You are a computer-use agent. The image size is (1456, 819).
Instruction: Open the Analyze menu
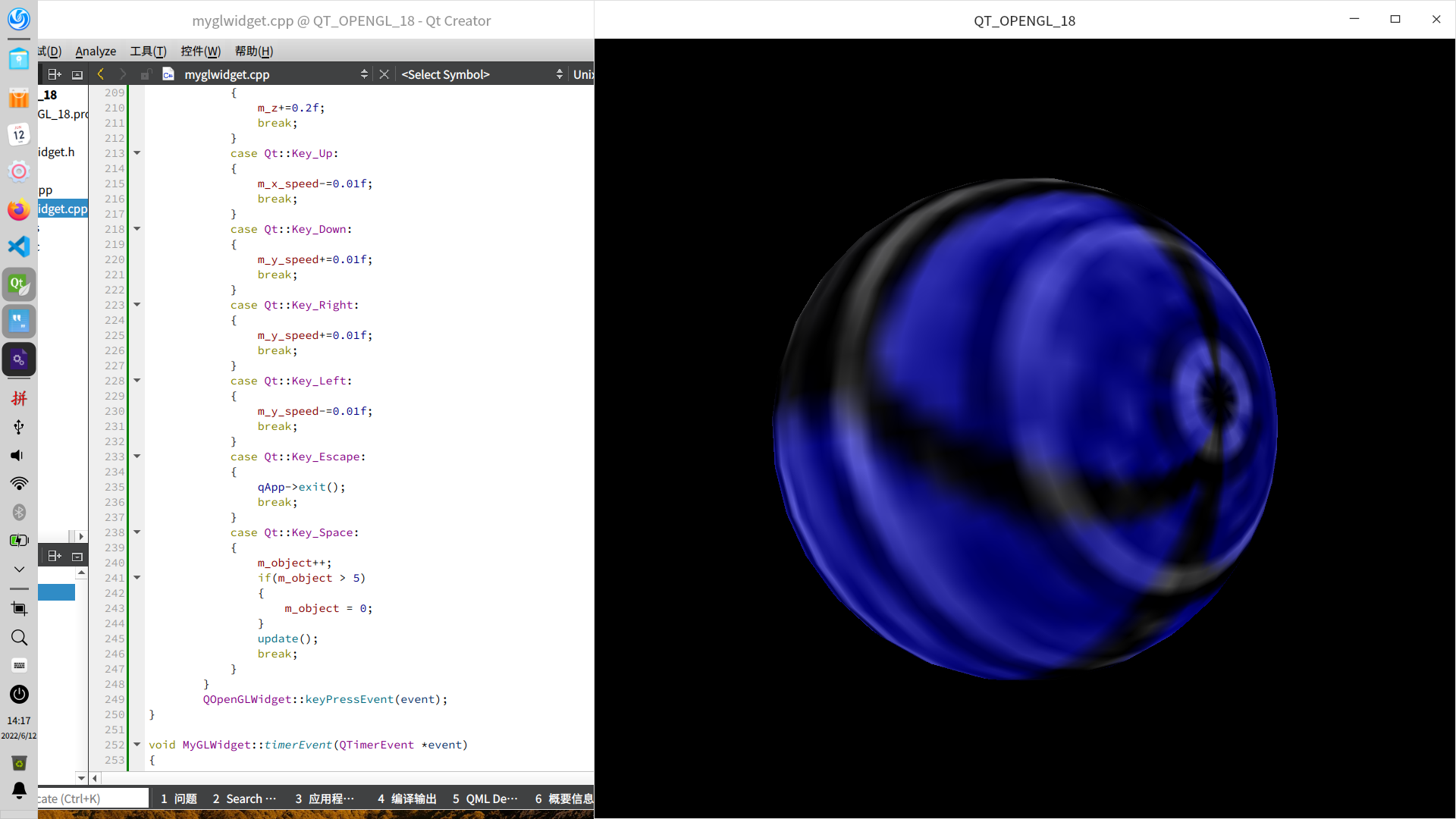point(96,51)
